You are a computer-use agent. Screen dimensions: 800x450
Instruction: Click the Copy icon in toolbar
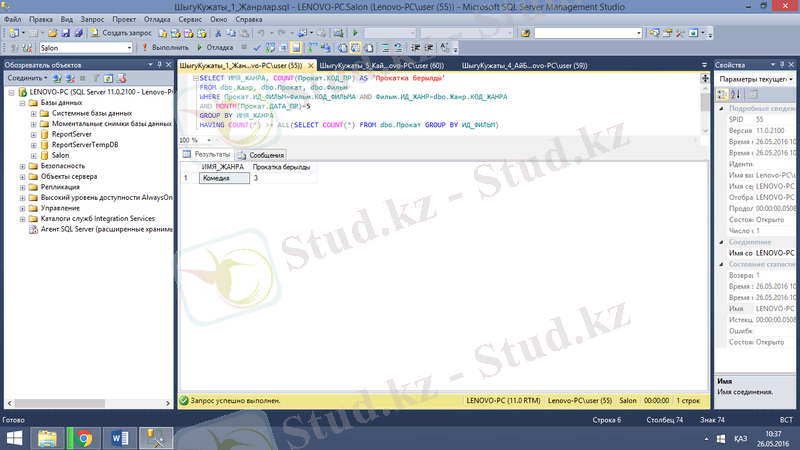tap(231, 33)
